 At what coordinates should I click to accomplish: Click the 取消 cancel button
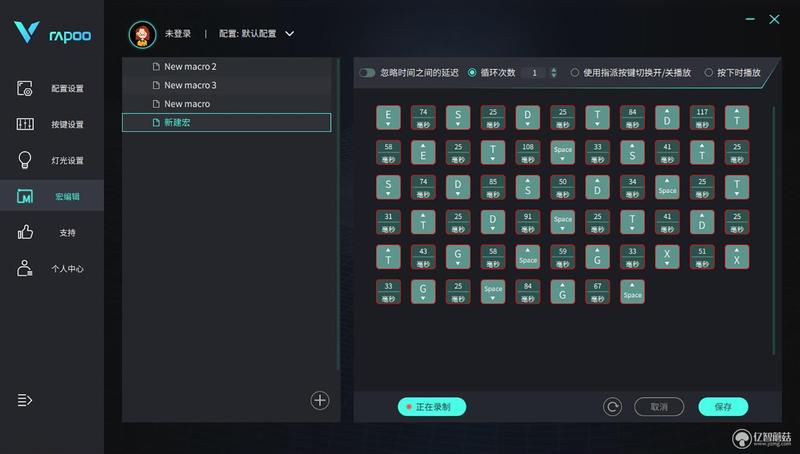[x=659, y=407]
